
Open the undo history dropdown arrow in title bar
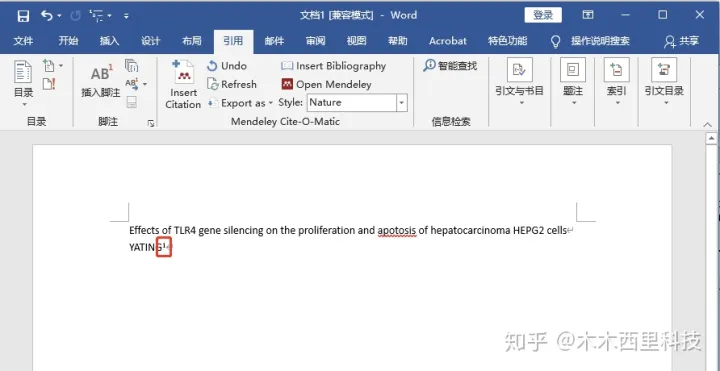[59, 16]
